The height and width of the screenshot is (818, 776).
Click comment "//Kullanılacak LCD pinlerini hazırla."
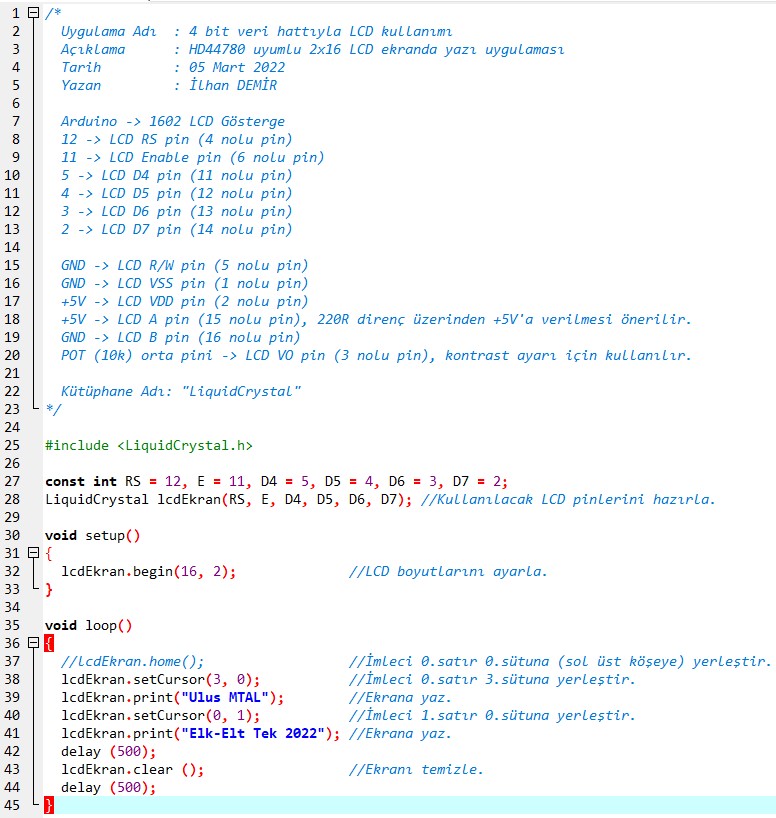point(568,499)
